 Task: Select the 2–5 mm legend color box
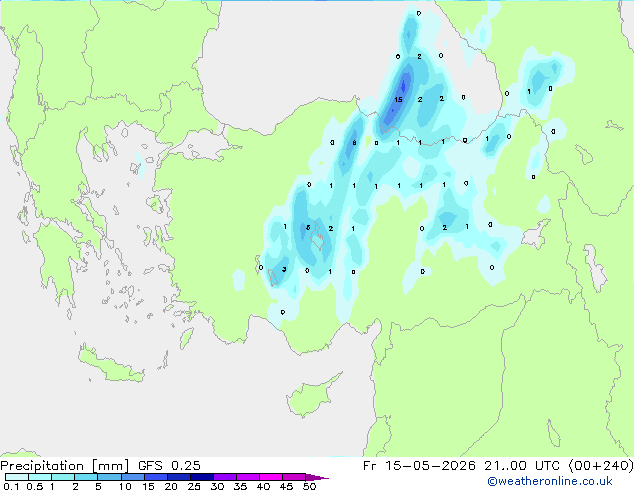coord(86,477)
